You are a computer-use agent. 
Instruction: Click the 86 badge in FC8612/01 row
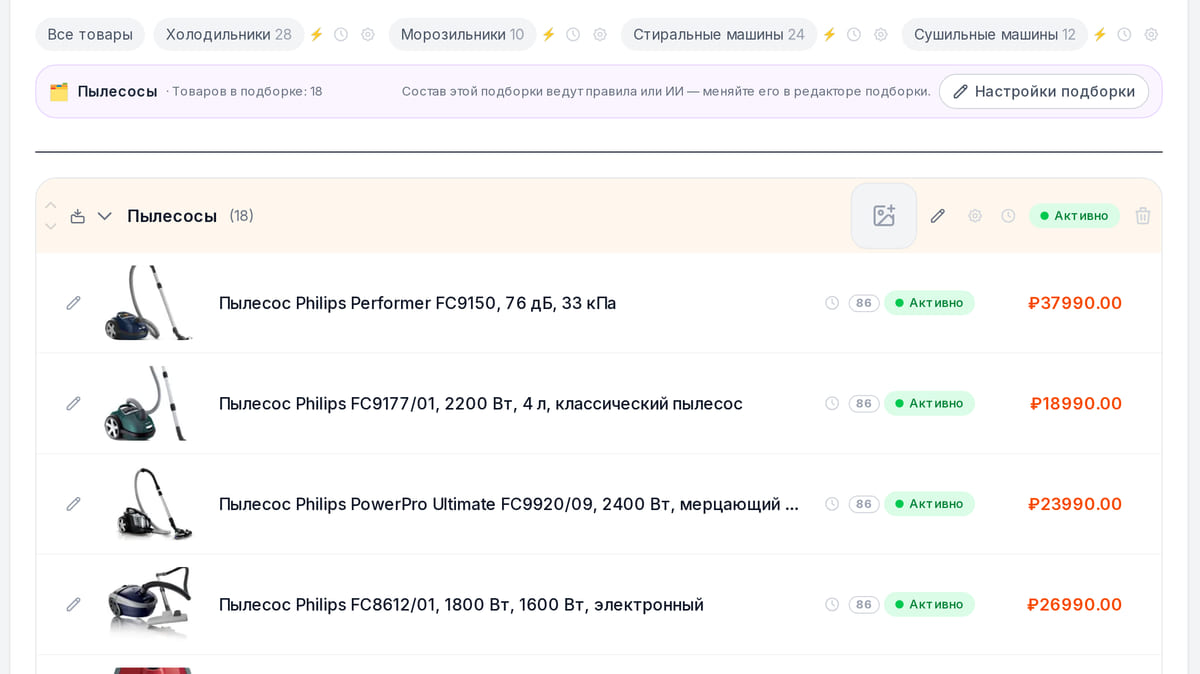864,604
